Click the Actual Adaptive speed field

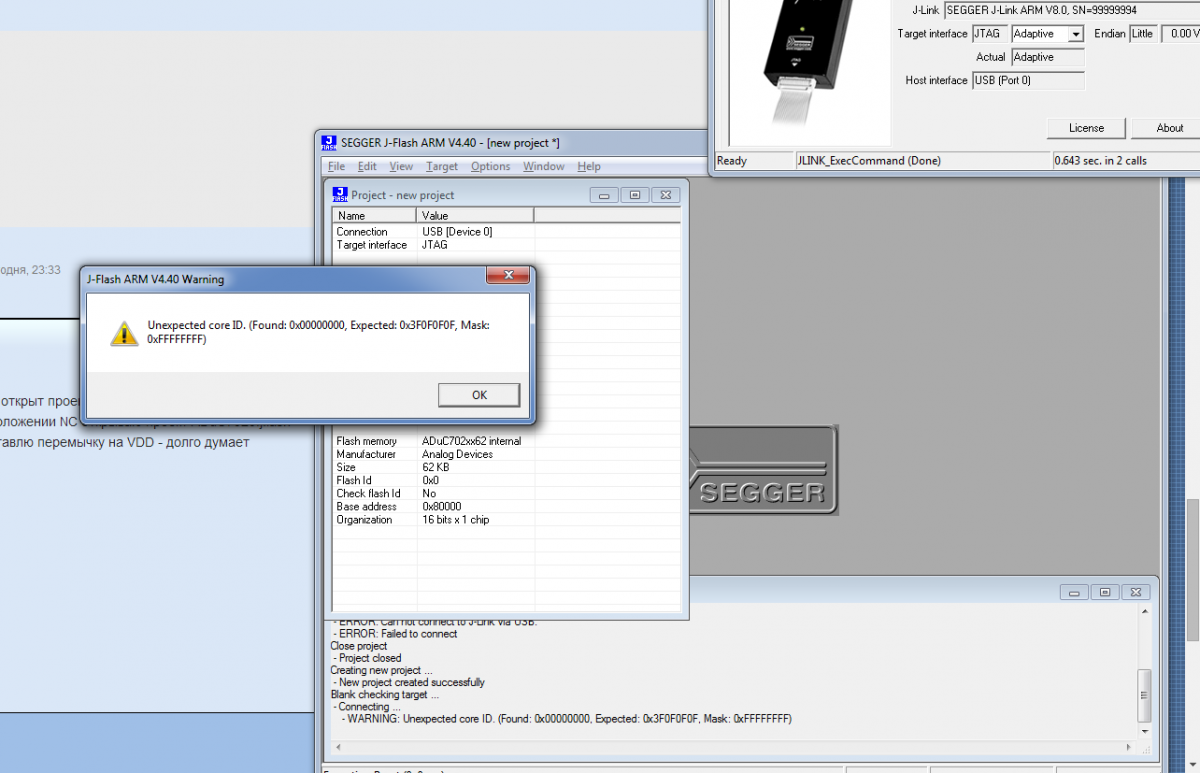(1047, 57)
